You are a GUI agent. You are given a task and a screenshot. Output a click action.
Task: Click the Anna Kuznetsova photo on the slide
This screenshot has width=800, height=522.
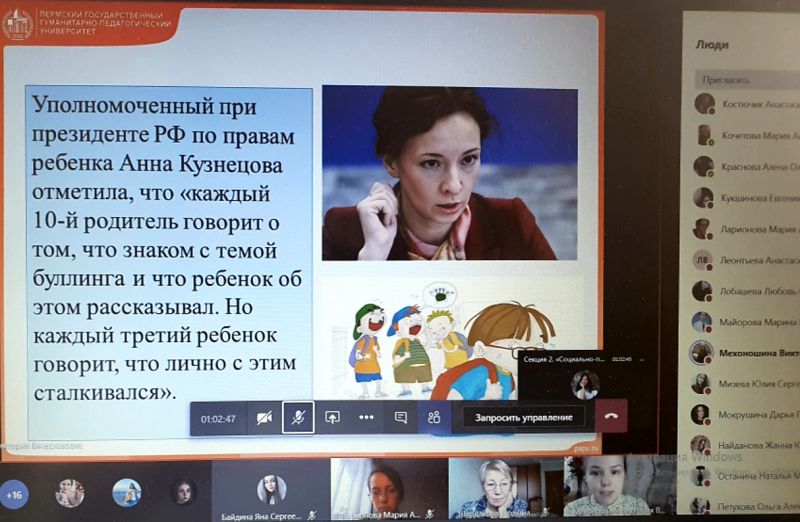click(x=449, y=173)
